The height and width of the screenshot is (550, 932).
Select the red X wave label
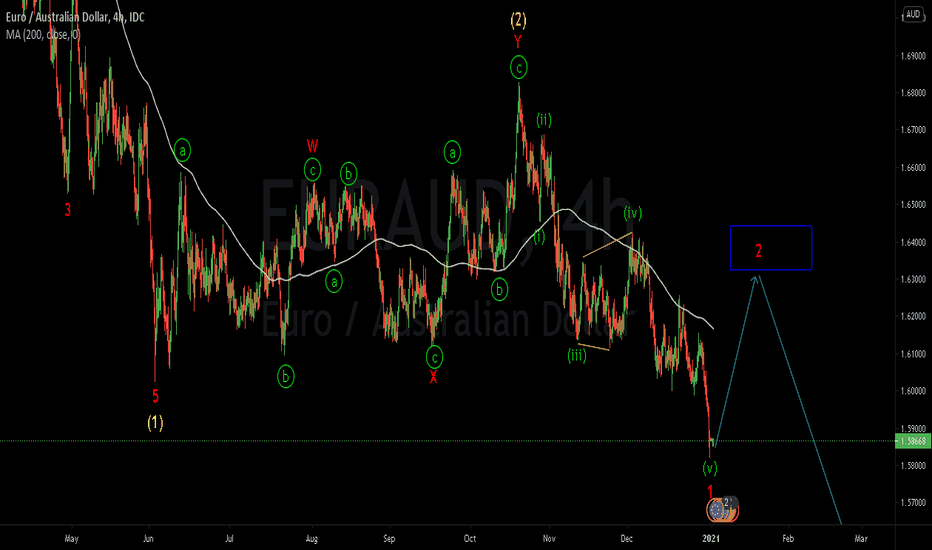pyautogui.click(x=433, y=377)
